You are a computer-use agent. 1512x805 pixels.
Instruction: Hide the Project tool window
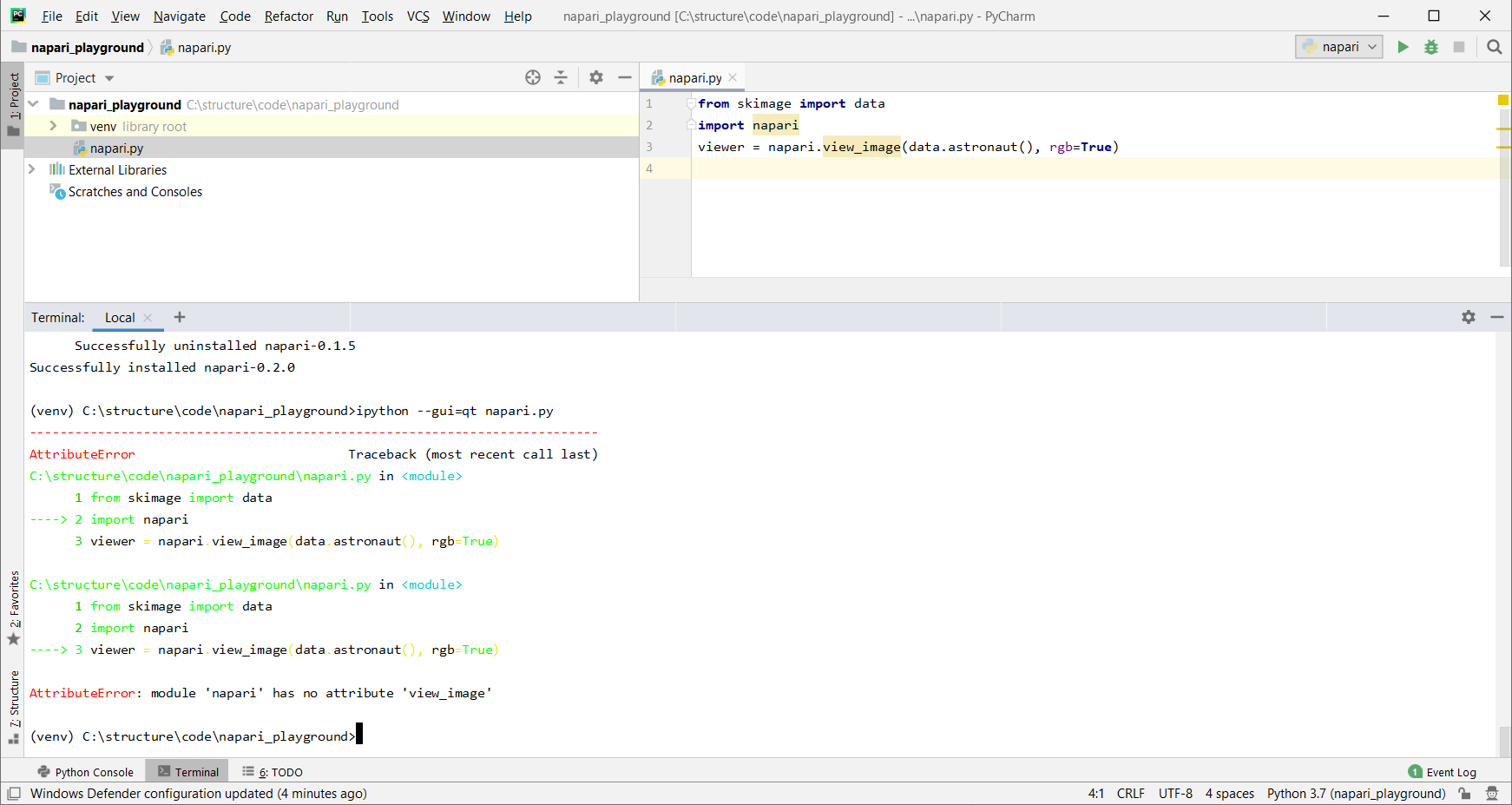tap(624, 77)
